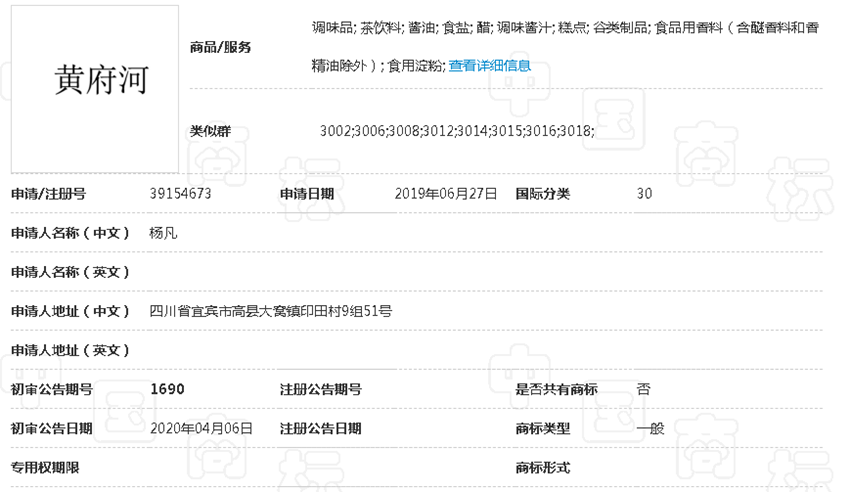Click goods text line starting with 调味品; 茶饮料
Screen dimensions: 850x492
(565, 28)
